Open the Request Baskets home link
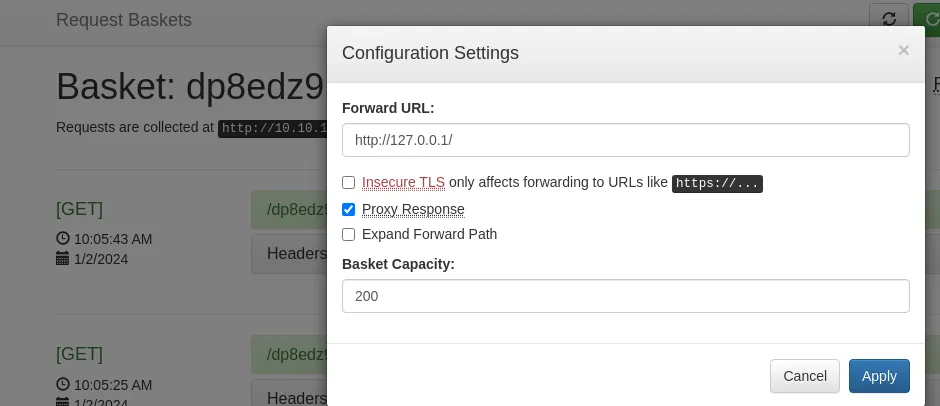Screen dimensions: 940x406 tap(124, 20)
